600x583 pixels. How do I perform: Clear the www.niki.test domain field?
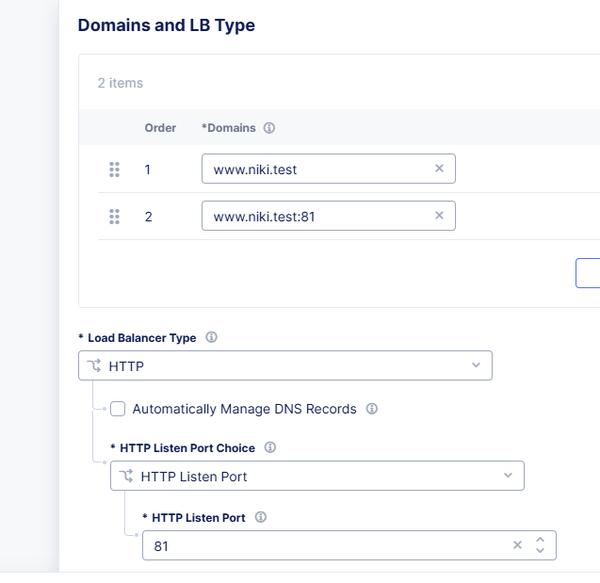click(439, 169)
